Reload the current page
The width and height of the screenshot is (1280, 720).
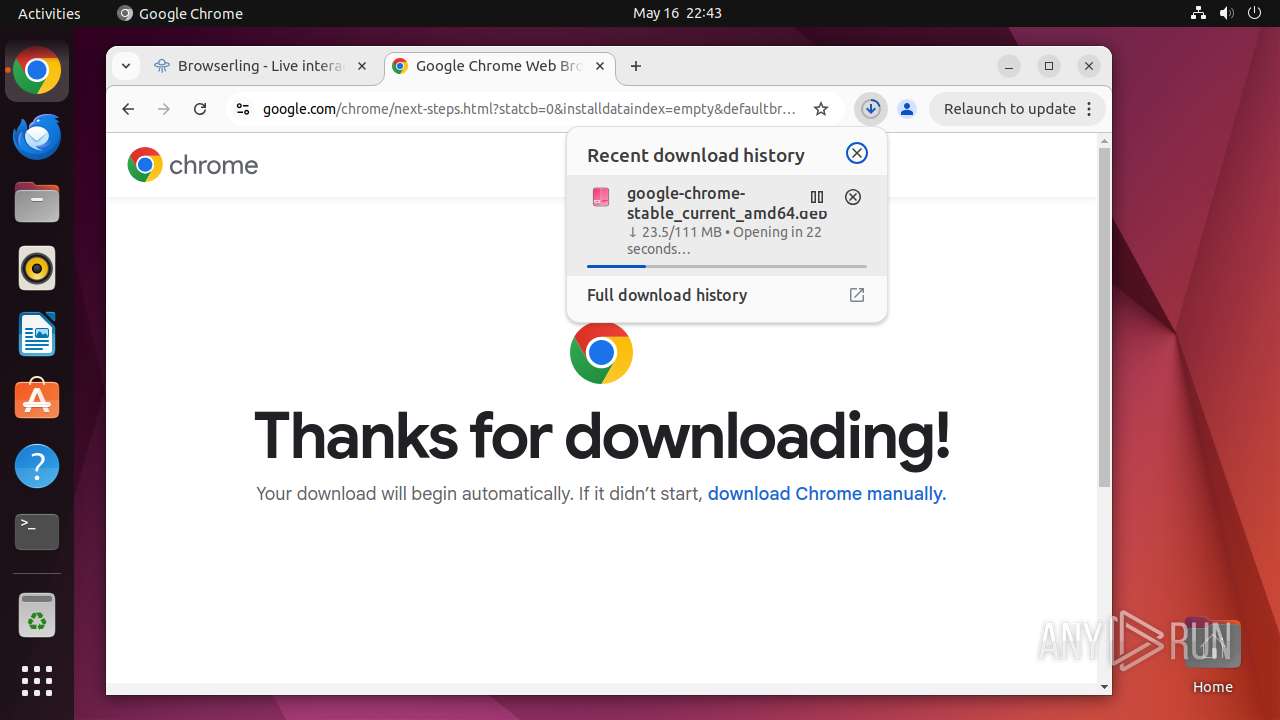(x=200, y=109)
